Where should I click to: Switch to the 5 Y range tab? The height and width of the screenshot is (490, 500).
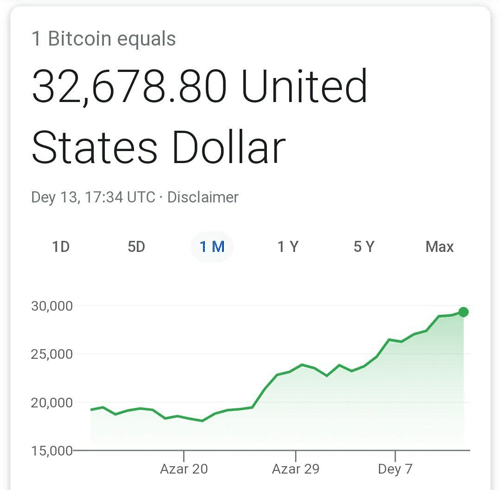364,247
